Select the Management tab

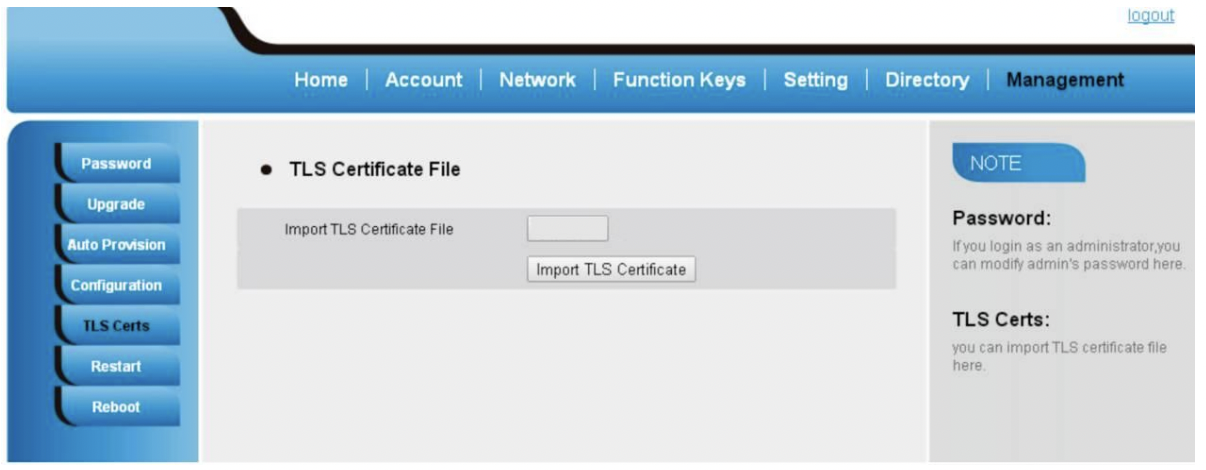point(1065,80)
